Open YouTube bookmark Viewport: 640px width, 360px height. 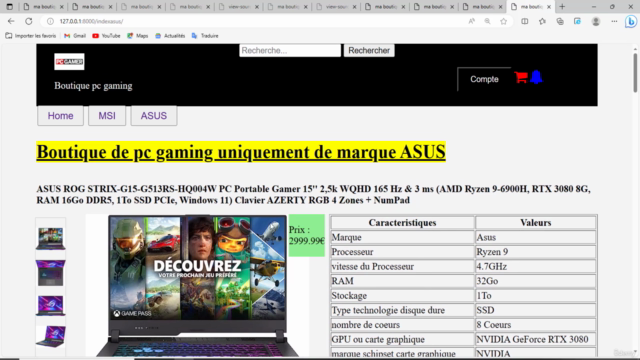point(106,36)
